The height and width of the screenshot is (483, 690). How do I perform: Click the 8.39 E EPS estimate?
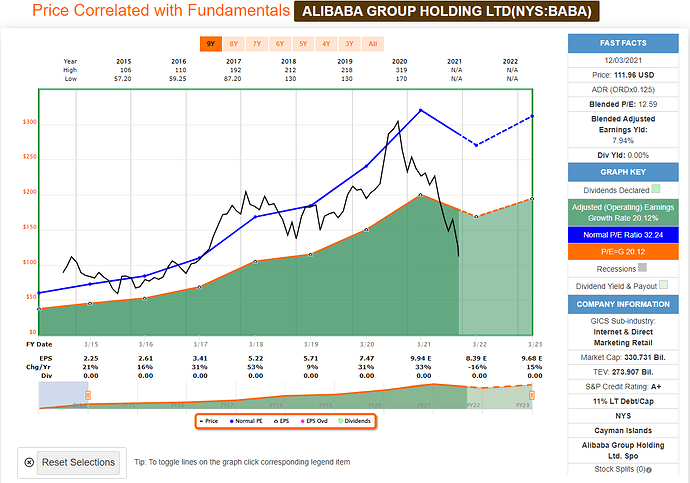coord(476,359)
